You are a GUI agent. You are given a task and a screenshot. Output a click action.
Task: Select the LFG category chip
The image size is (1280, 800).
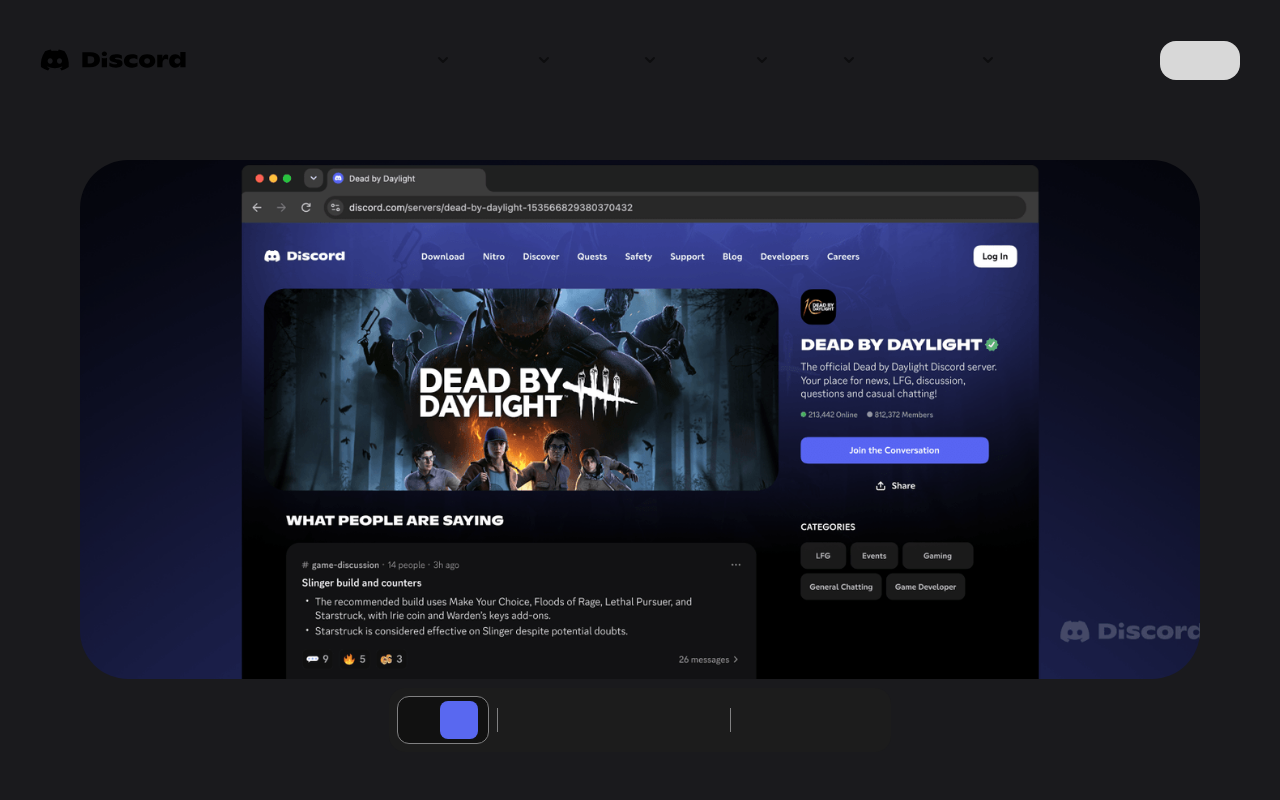(x=823, y=556)
